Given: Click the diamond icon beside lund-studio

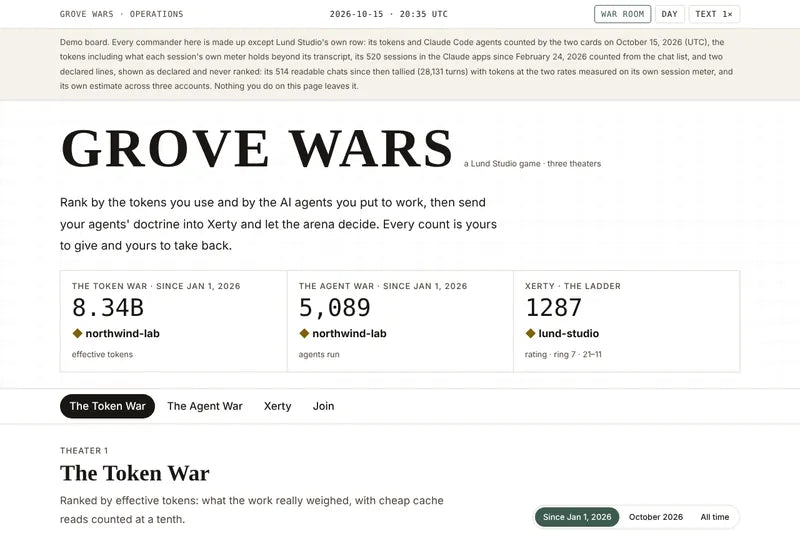Looking at the screenshot, I should pos(531,333).
